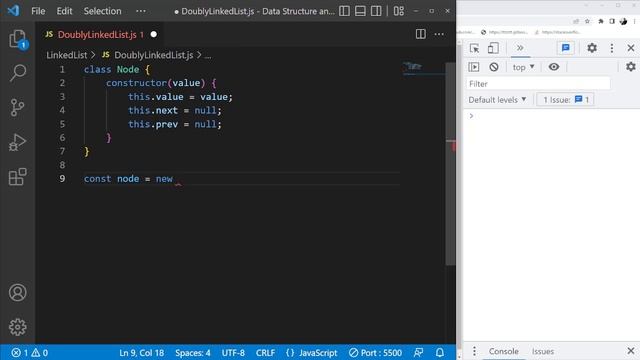The width and height of the screenshot is (640, 360).
Task: Click DoublyLinkedList.js in breadcrumb
Action: click(x=153, y=55)
